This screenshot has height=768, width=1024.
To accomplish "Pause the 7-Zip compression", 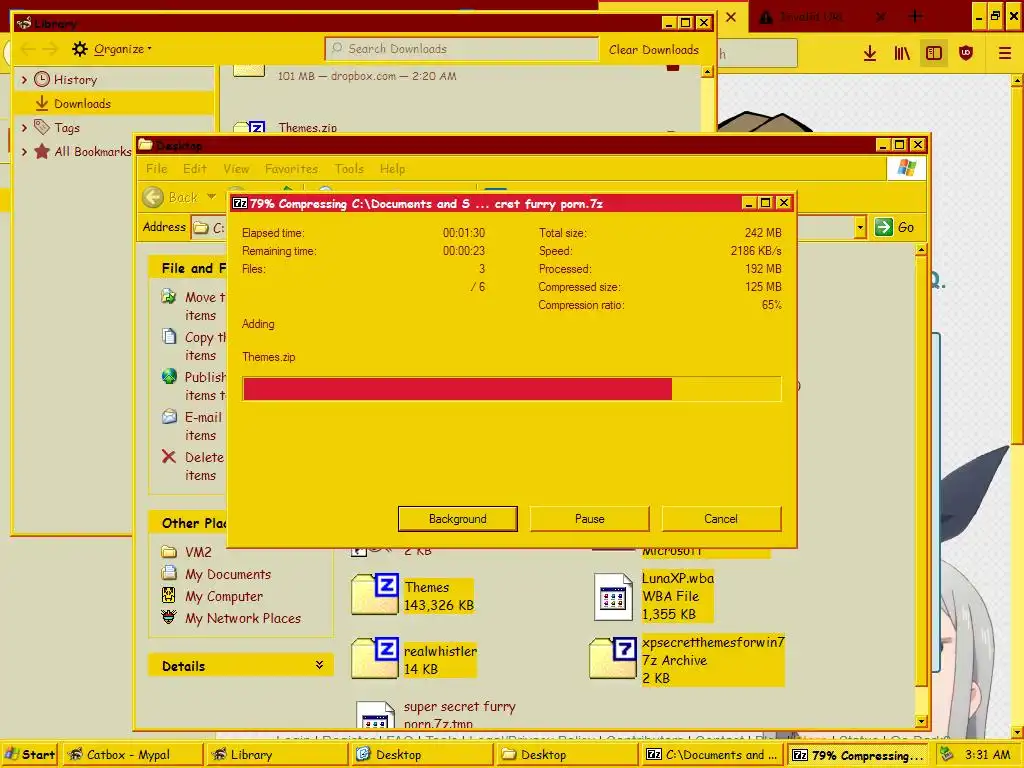I will (589, 519).
